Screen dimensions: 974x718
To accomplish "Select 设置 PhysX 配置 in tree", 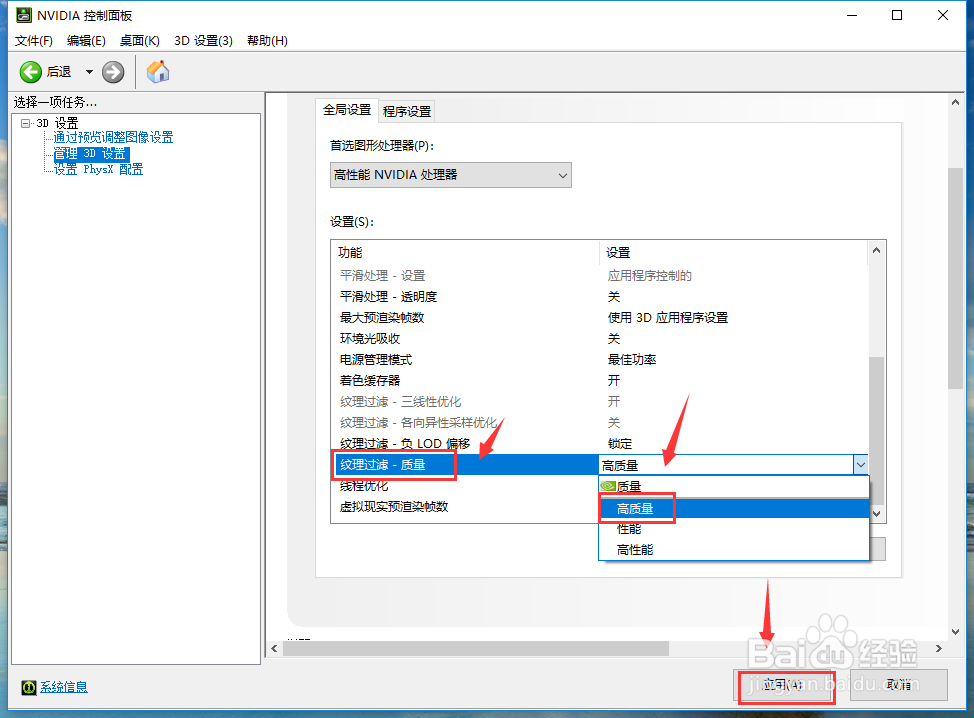I will pos(98,169).
